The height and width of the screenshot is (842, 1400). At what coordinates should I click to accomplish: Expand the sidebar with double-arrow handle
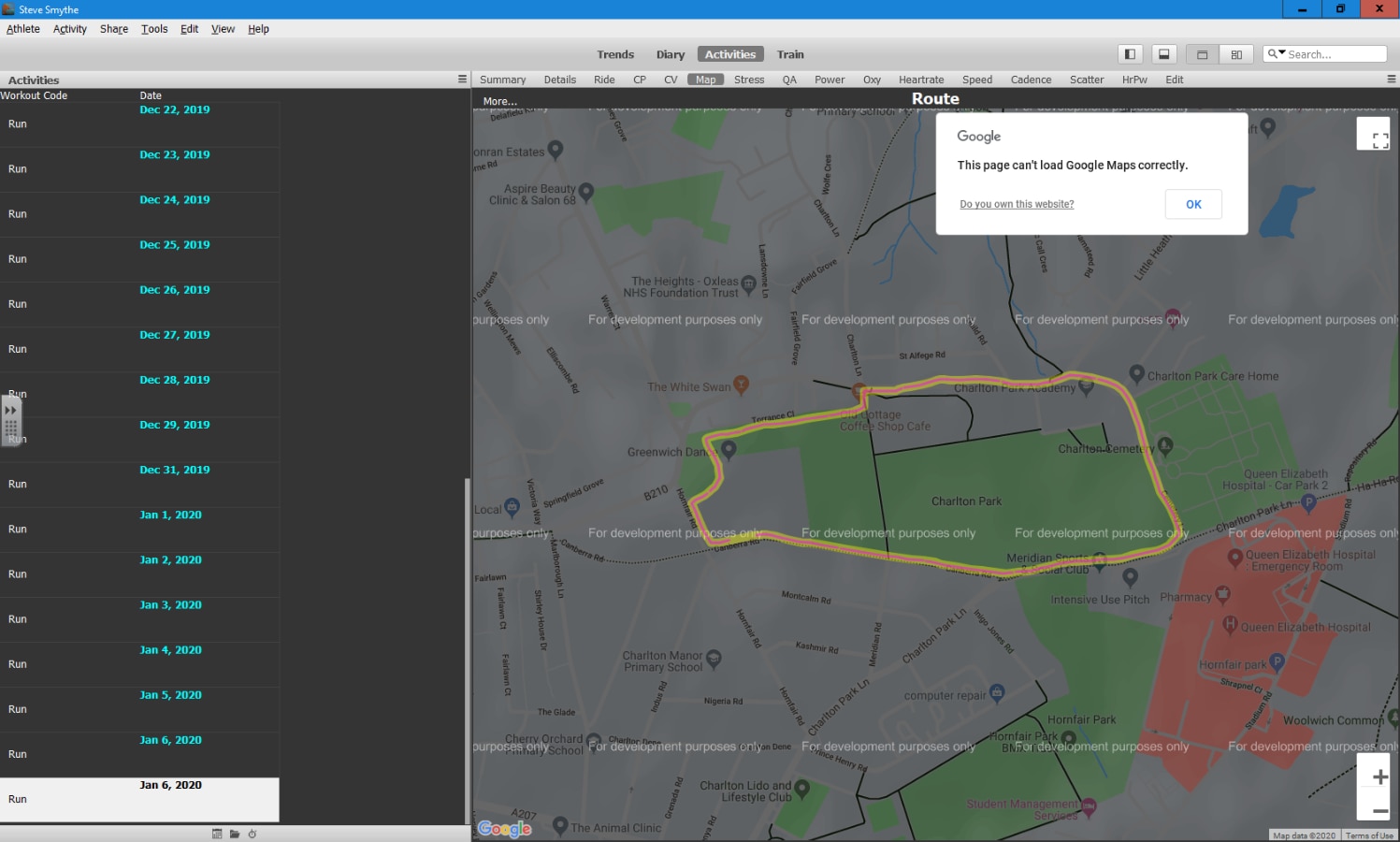10,410
